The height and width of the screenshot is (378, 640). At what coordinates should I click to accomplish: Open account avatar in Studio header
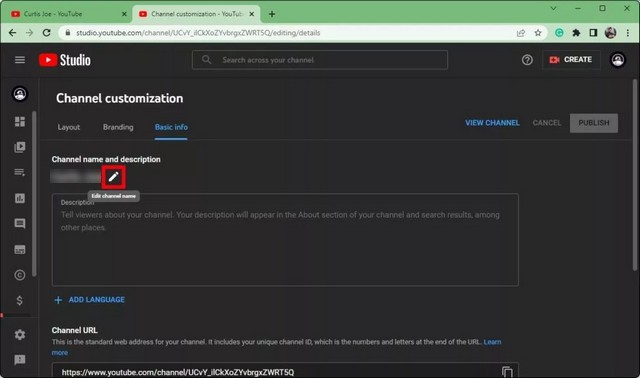pos(618,60)
